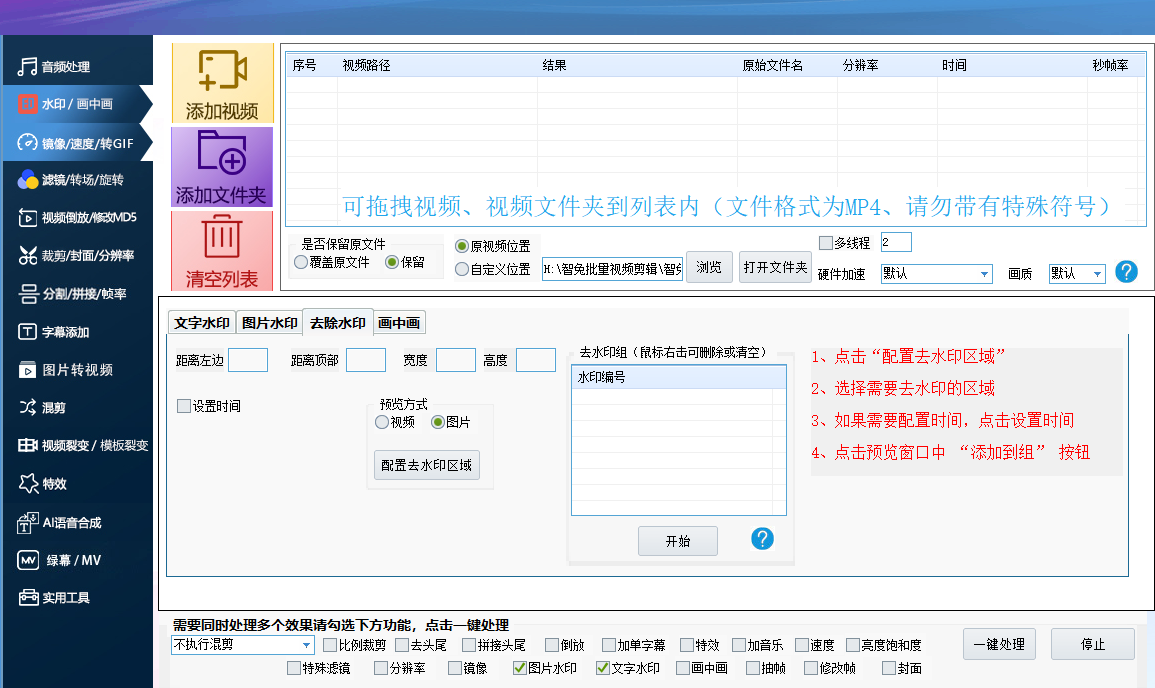The height and width of the screenshot is (688, 1155).
Task: Click the 清空列表 trash icon
Action: (222, 238)
